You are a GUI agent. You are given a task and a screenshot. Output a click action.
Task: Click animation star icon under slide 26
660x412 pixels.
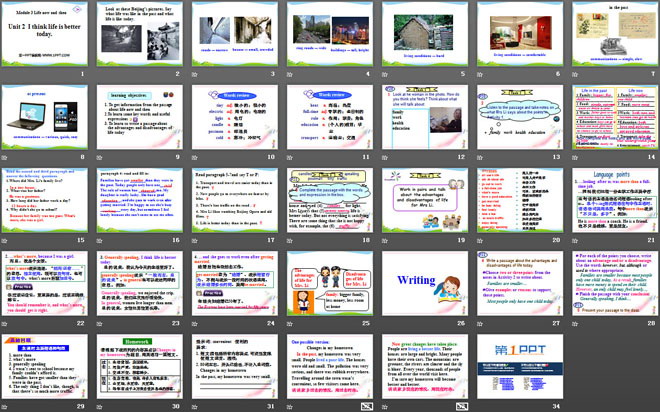click(385, 324)
